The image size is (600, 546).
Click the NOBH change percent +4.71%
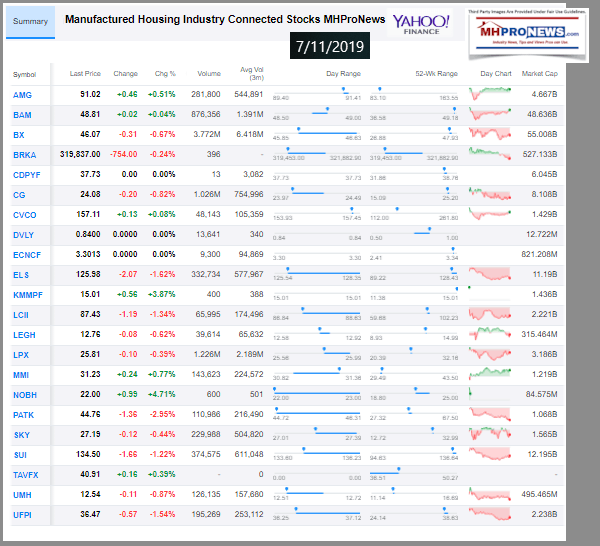(161, 394)
